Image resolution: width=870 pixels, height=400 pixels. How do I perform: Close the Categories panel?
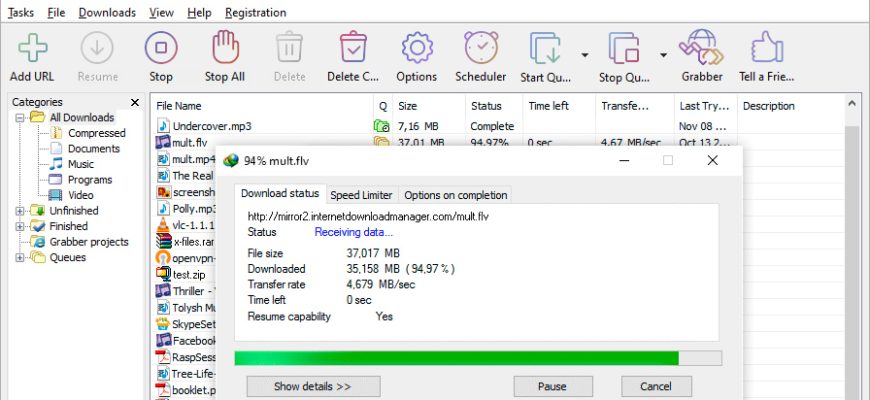135,102
